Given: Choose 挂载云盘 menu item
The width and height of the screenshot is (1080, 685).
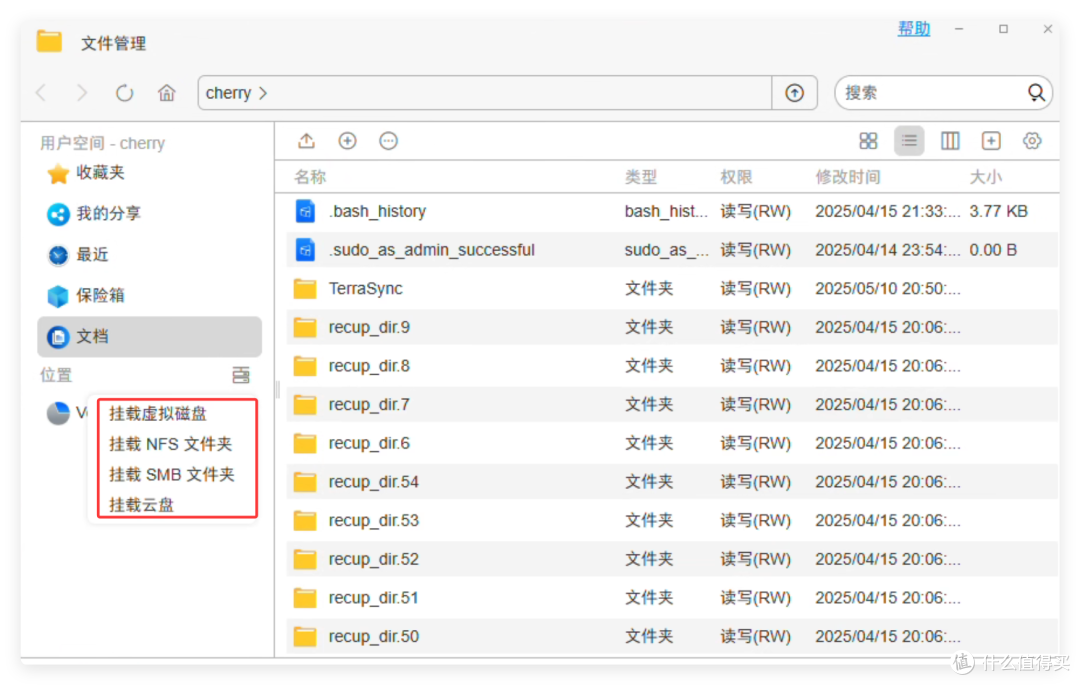Looking at the screenshot, I should pyautogui.click(x=142, y=505).
